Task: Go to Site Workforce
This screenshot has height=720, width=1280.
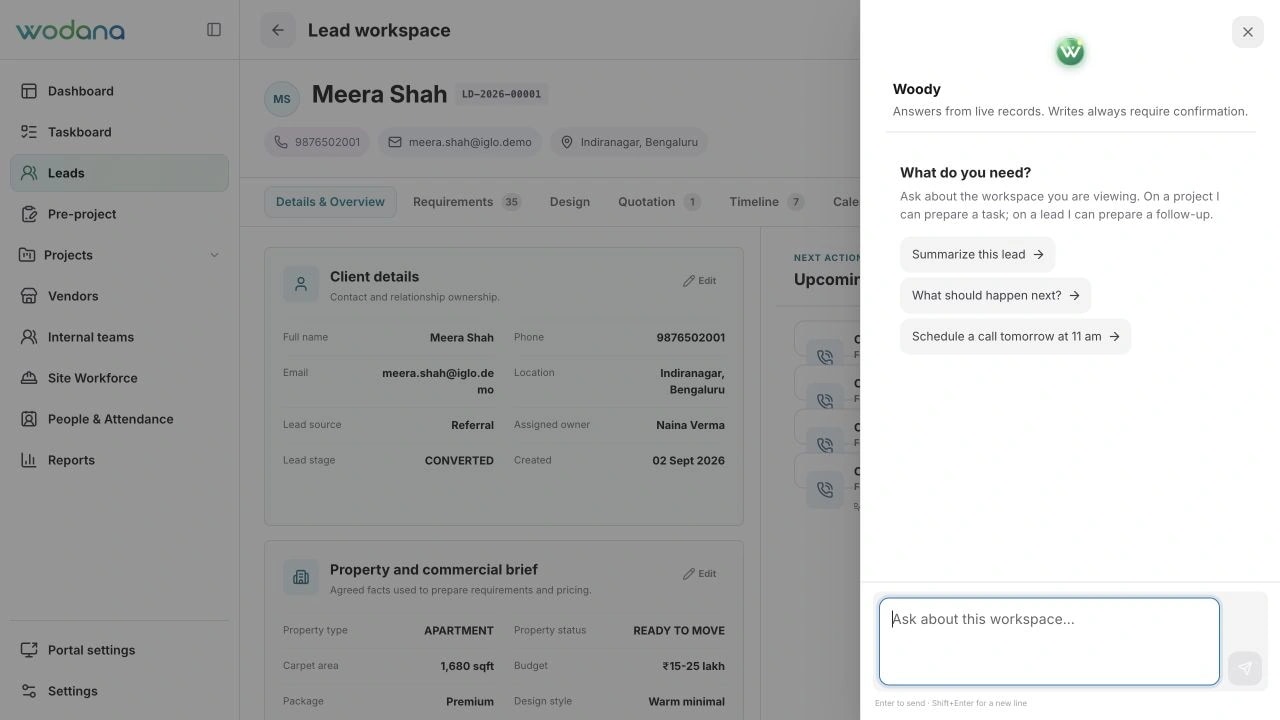Action: pos(119,378)
